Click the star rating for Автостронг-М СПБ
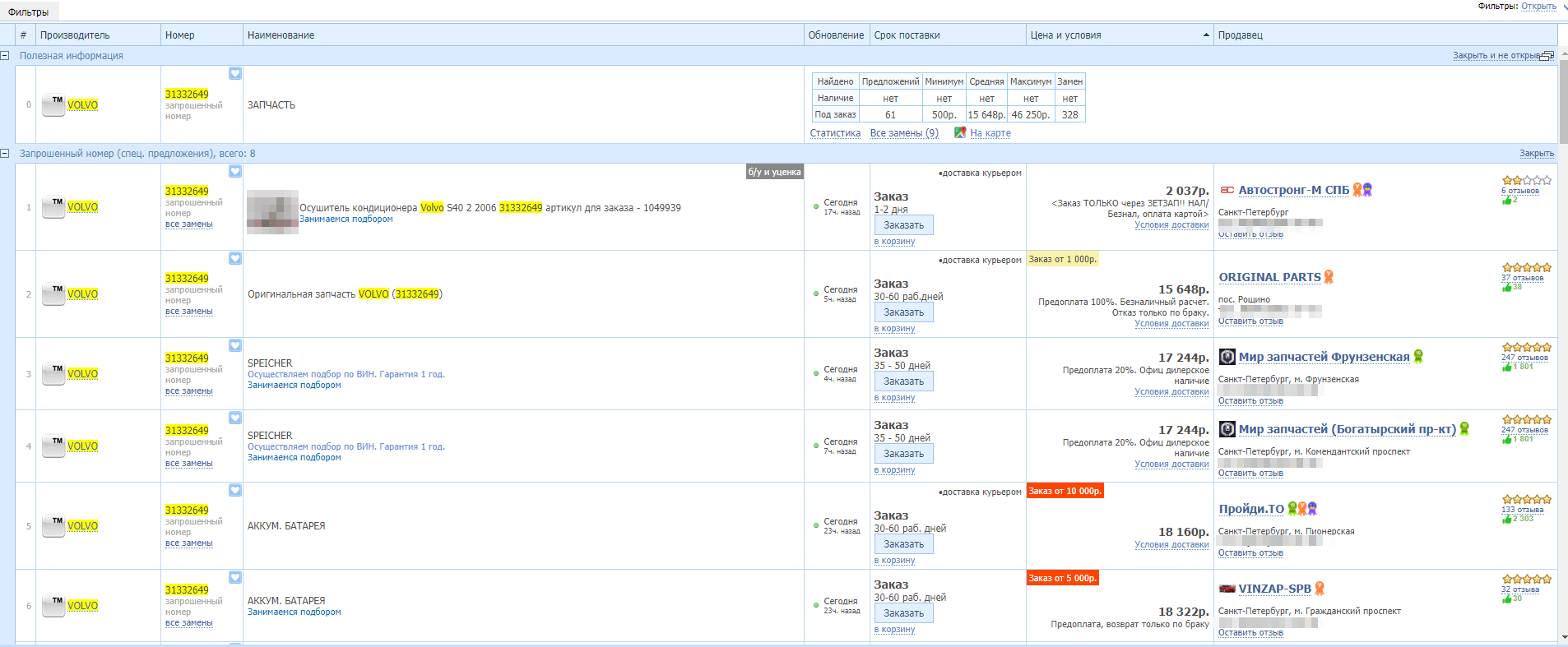Screen dimensions: 1568x647 [1527, 180]
